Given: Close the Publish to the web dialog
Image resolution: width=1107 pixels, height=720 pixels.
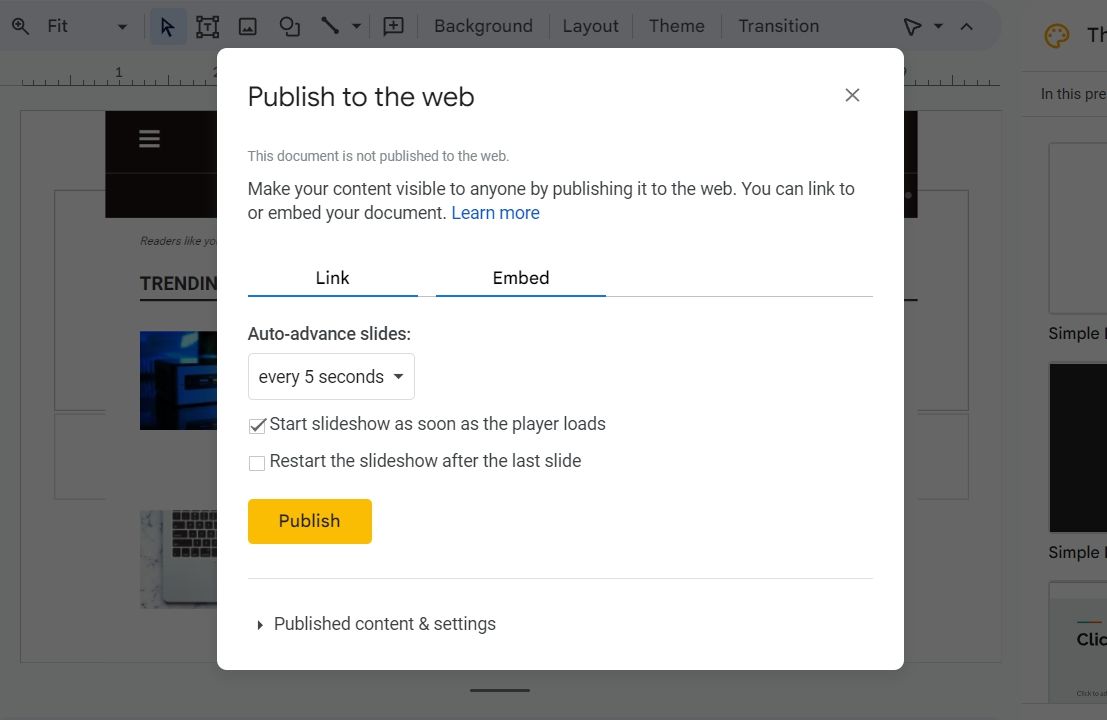Looking at the screenshot, I should pos(852,95).
